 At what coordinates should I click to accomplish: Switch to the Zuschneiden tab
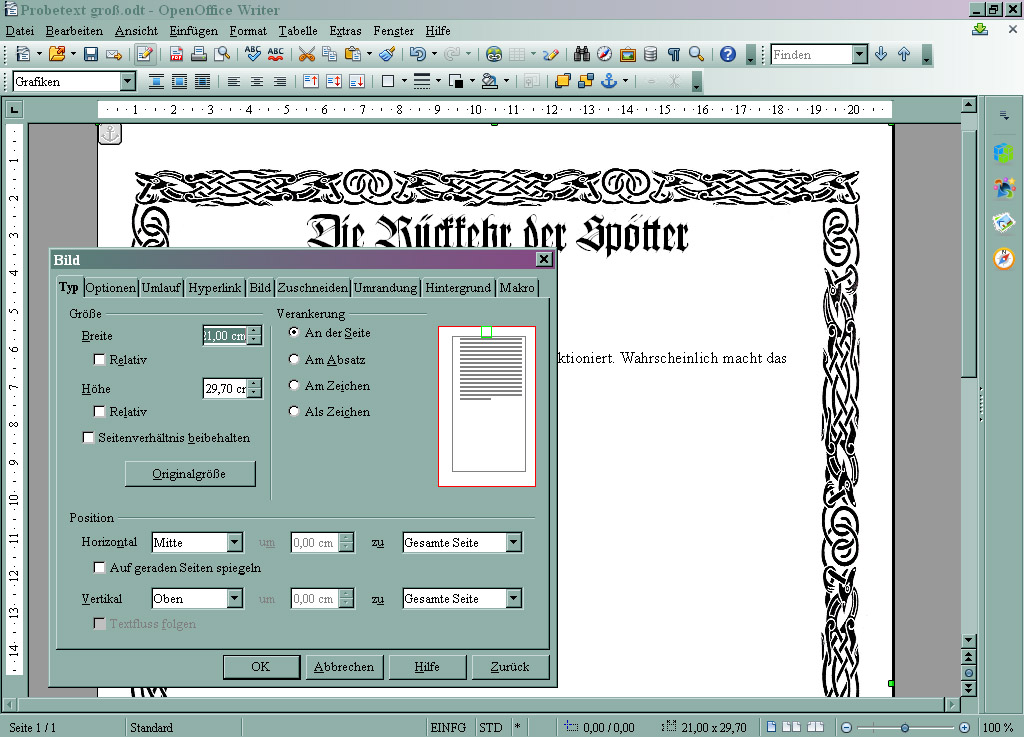pyautogui.click(x=313, y=288)
